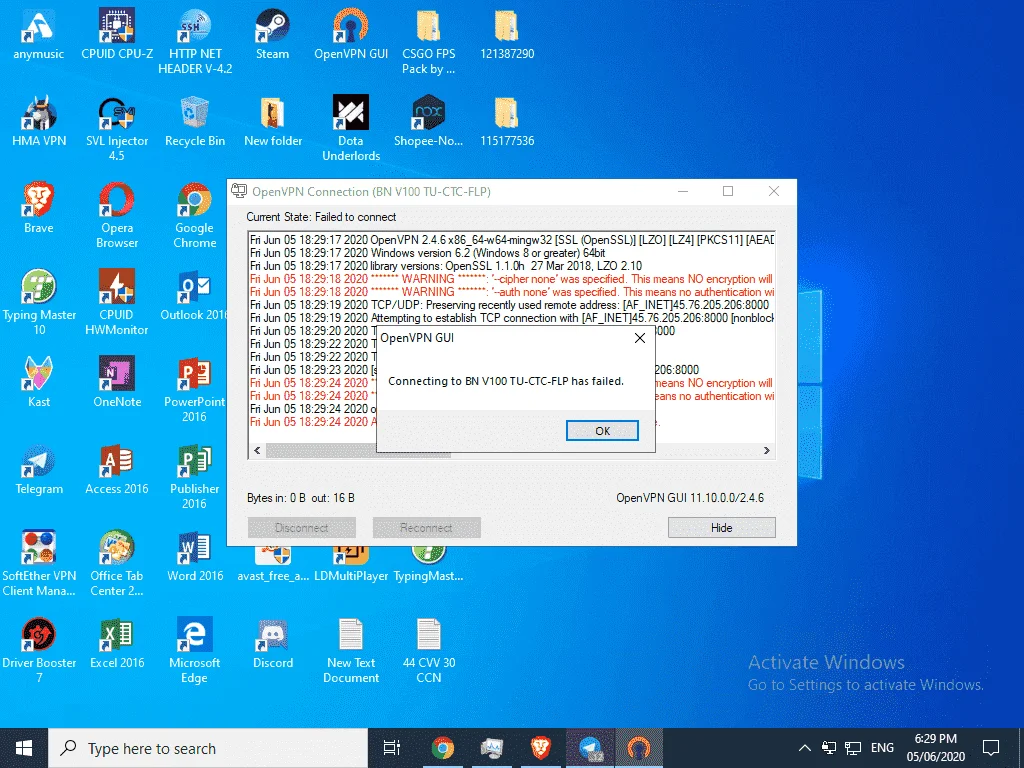1024x768 pixels.
Task: Click right arrow of log horizontal scrollbar
Action: point(767,451)
